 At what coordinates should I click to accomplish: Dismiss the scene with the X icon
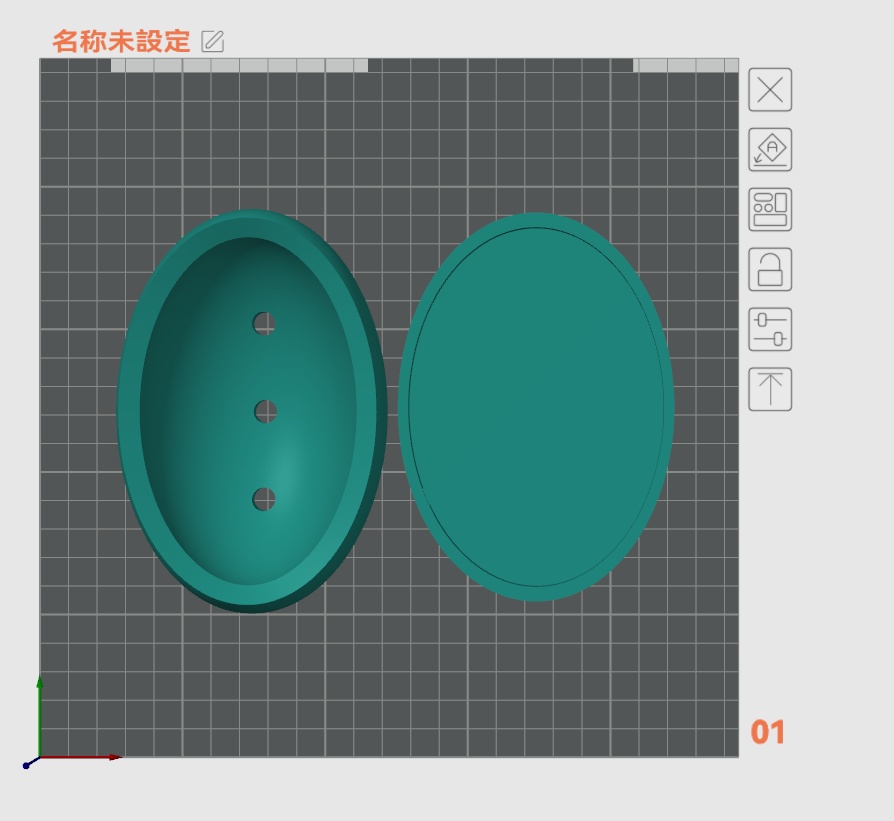click(x=770, y=90)
